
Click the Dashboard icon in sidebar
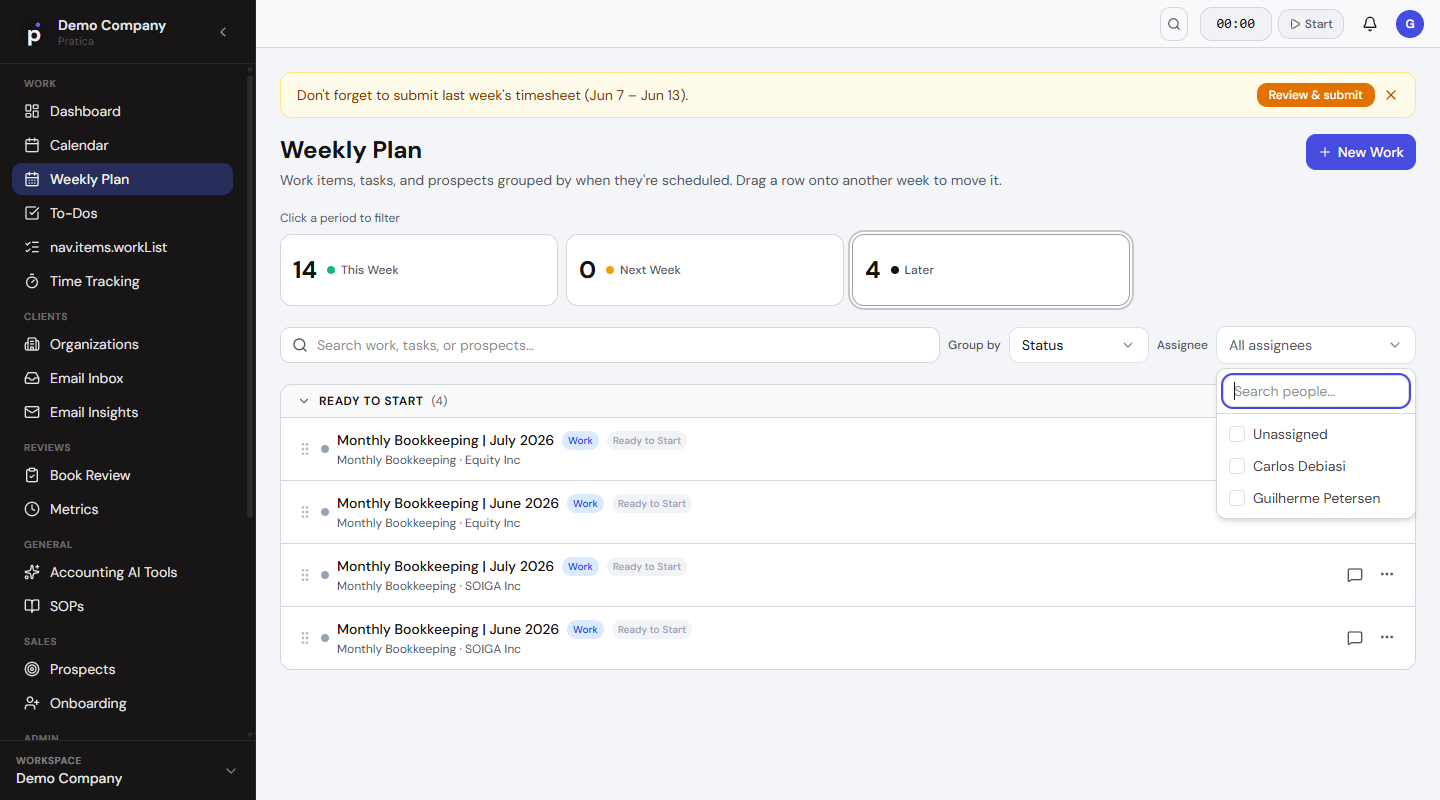(x=32, y=111)
